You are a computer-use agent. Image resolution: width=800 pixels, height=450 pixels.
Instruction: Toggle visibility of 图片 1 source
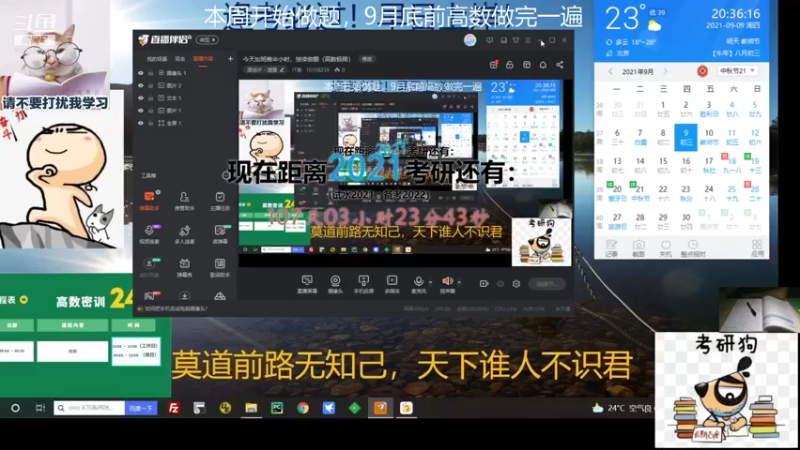click(x=141, y=110)
